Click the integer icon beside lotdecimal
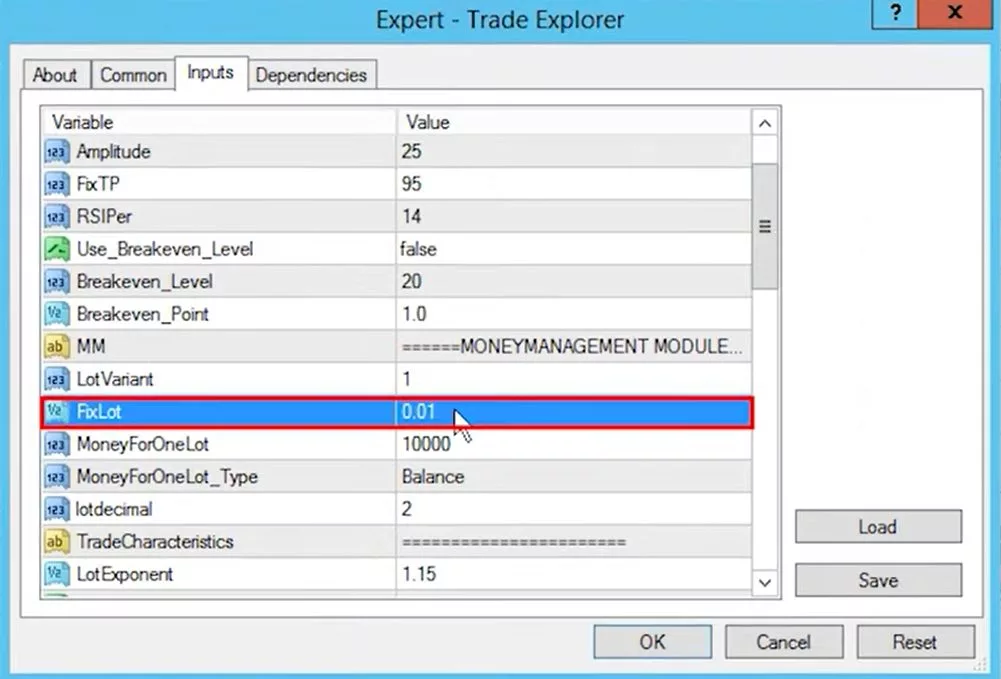 [x=56, y=509]
